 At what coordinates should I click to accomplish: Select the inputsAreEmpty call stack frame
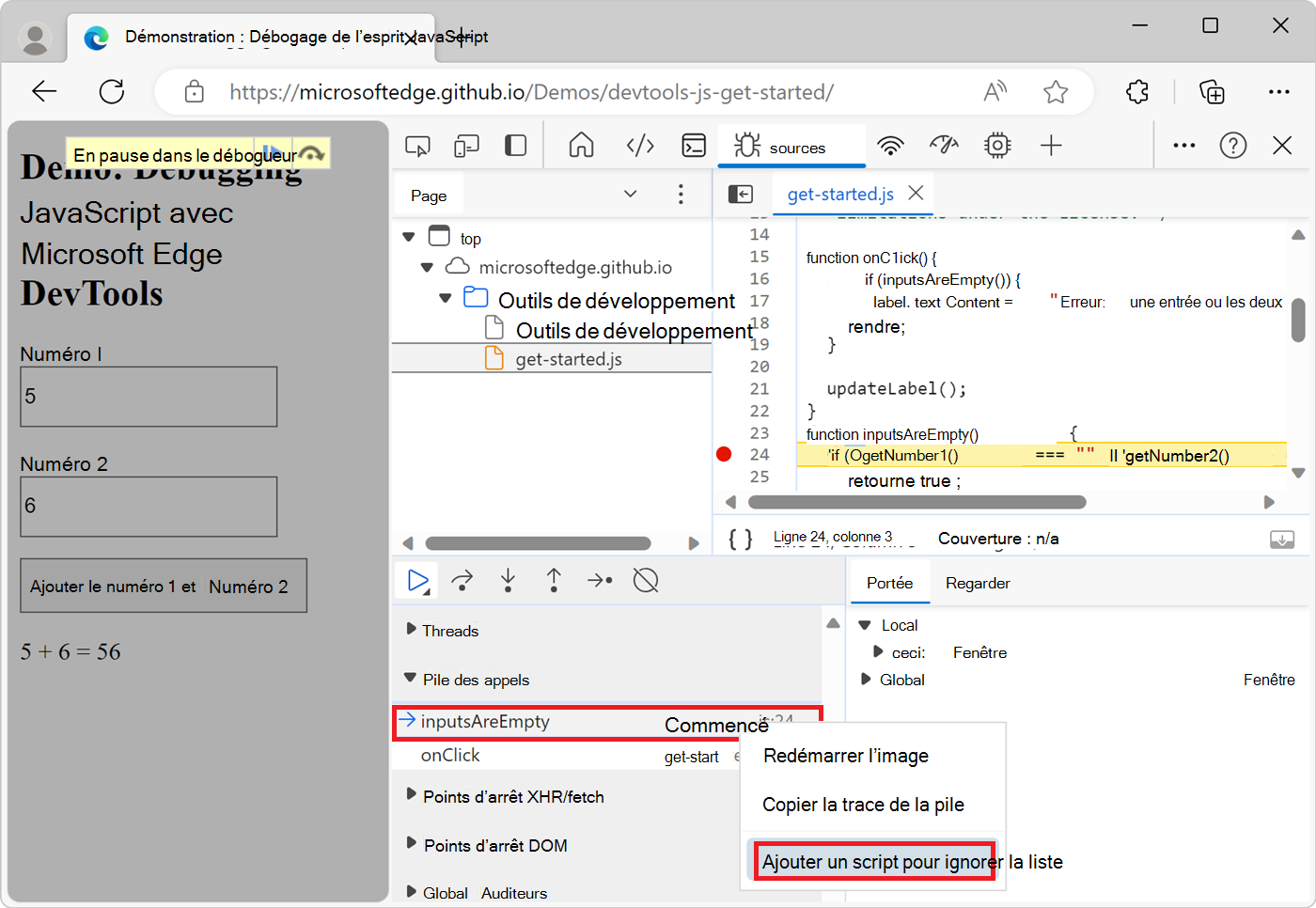click(606, 722)
